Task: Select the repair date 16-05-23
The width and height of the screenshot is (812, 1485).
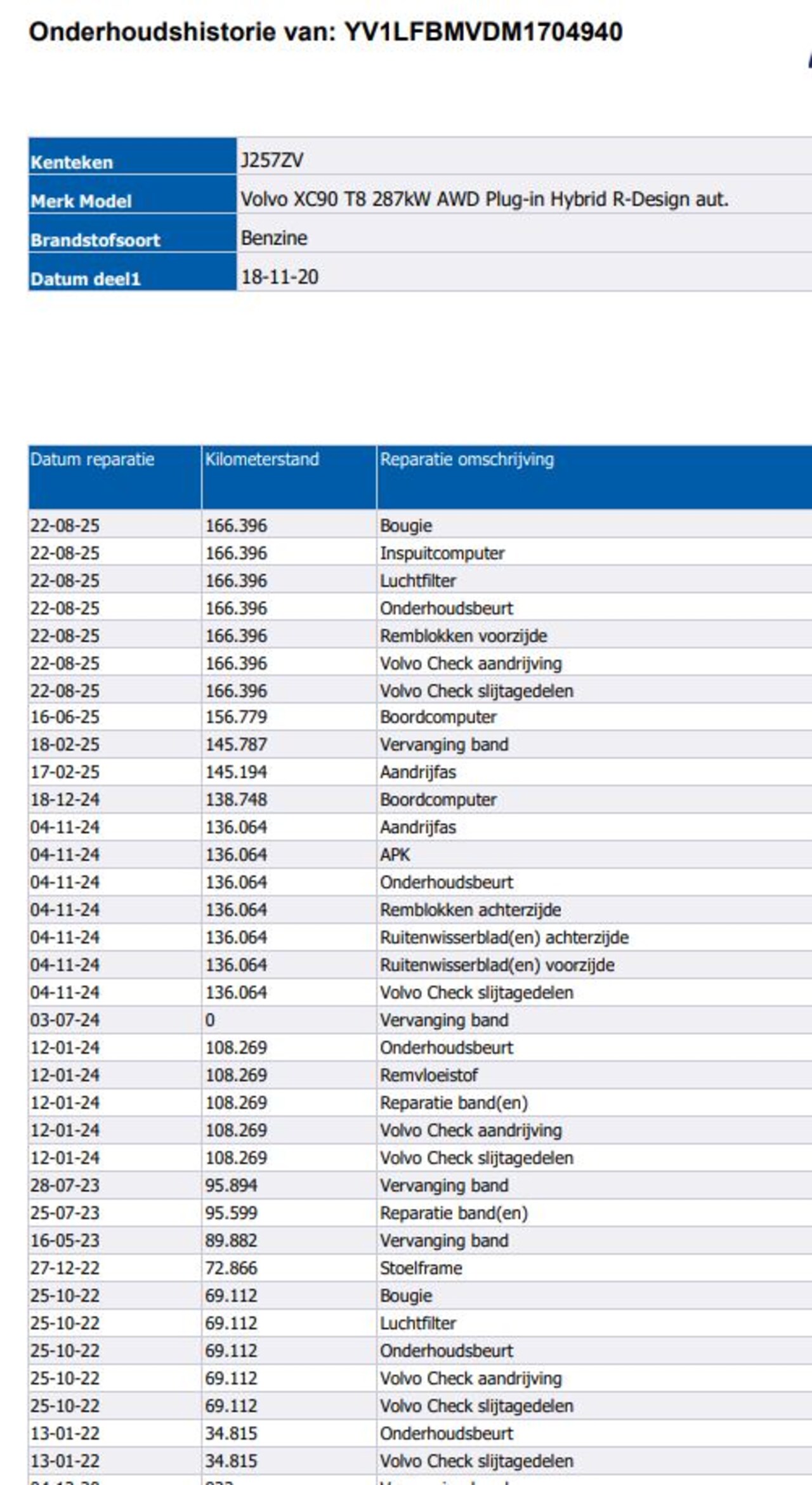Action: [x=65, y=1241]
